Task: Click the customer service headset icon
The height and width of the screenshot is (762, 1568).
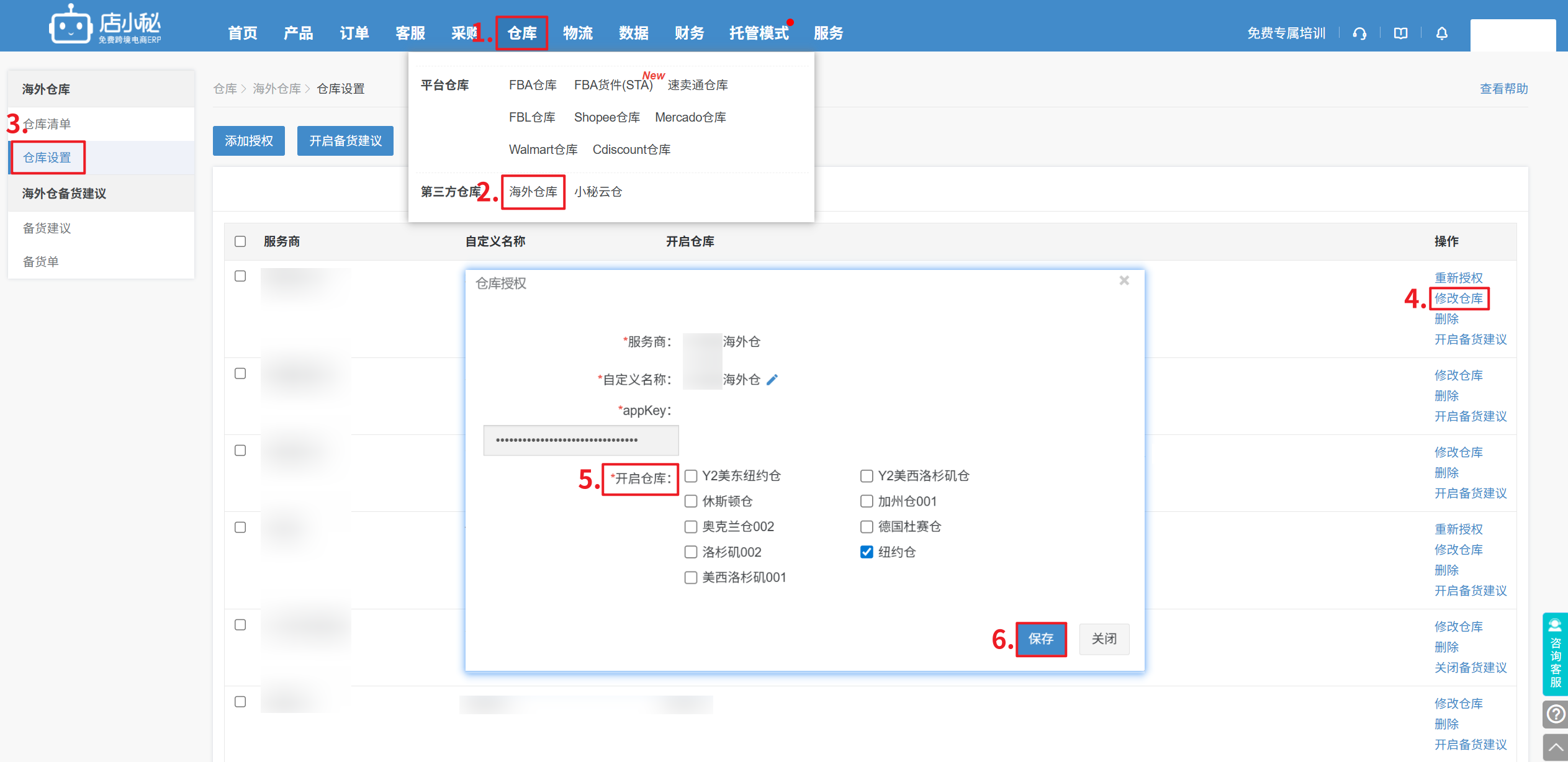Action: click(1359, 34)
